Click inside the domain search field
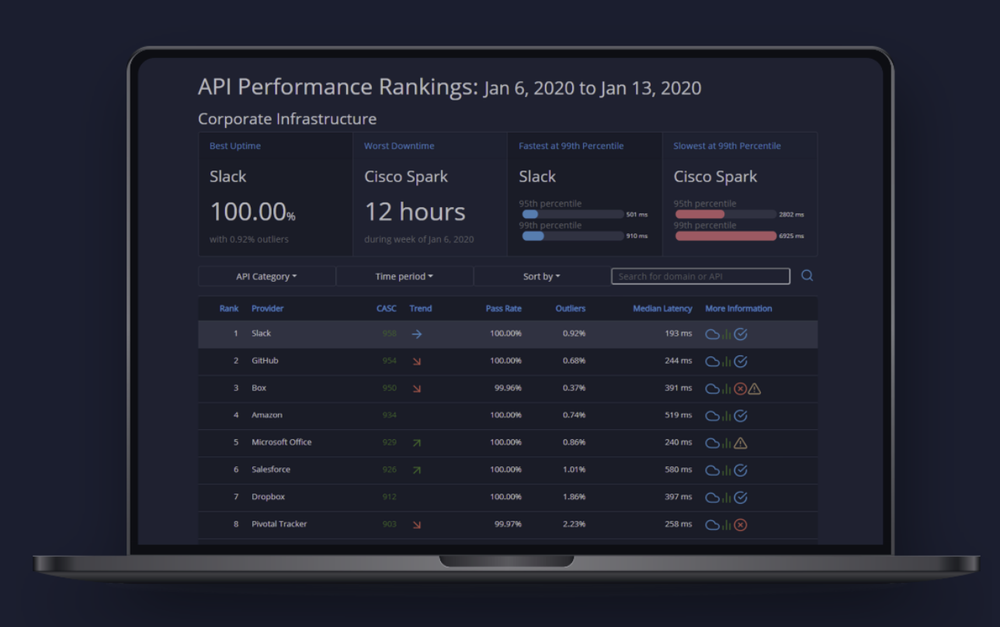This screenshot has height=627, width=1000. point(700,275)
